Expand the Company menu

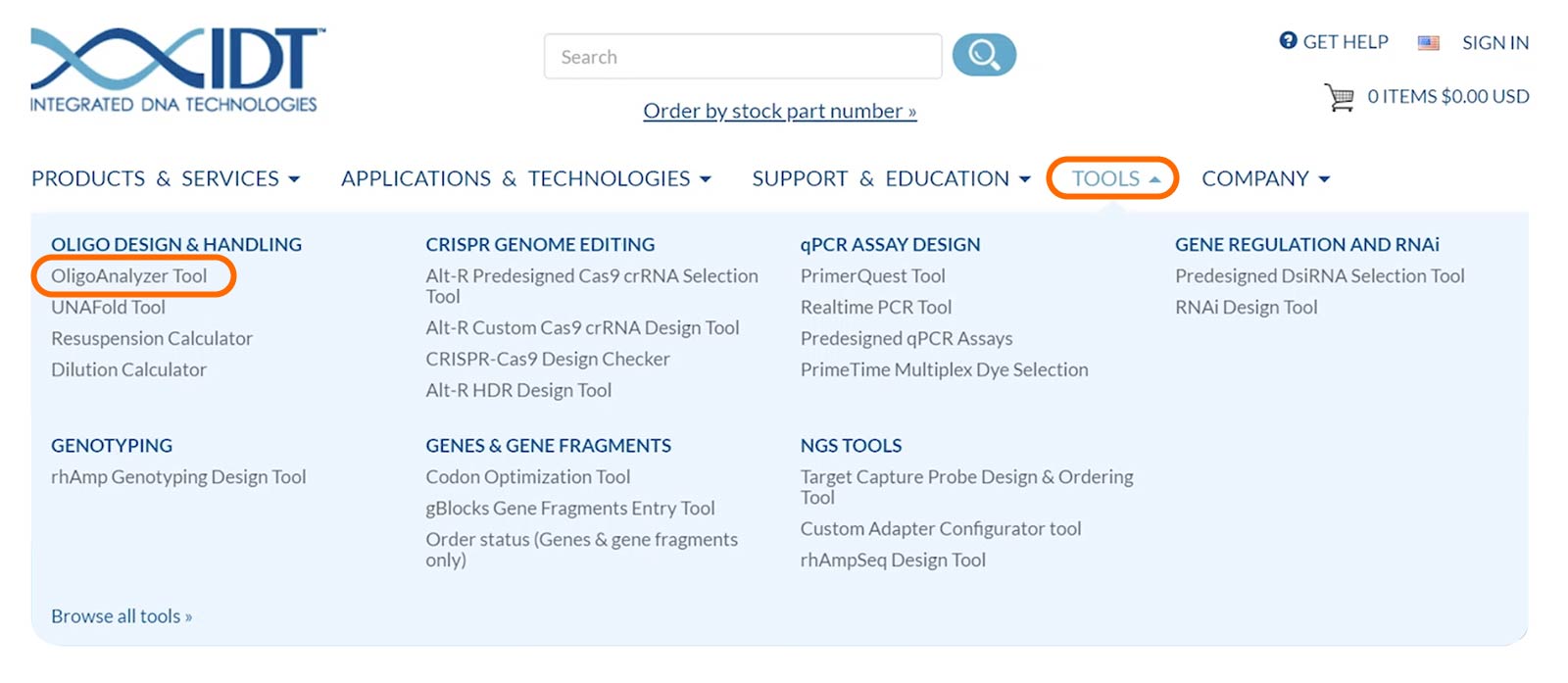(x=1266, y=178)
